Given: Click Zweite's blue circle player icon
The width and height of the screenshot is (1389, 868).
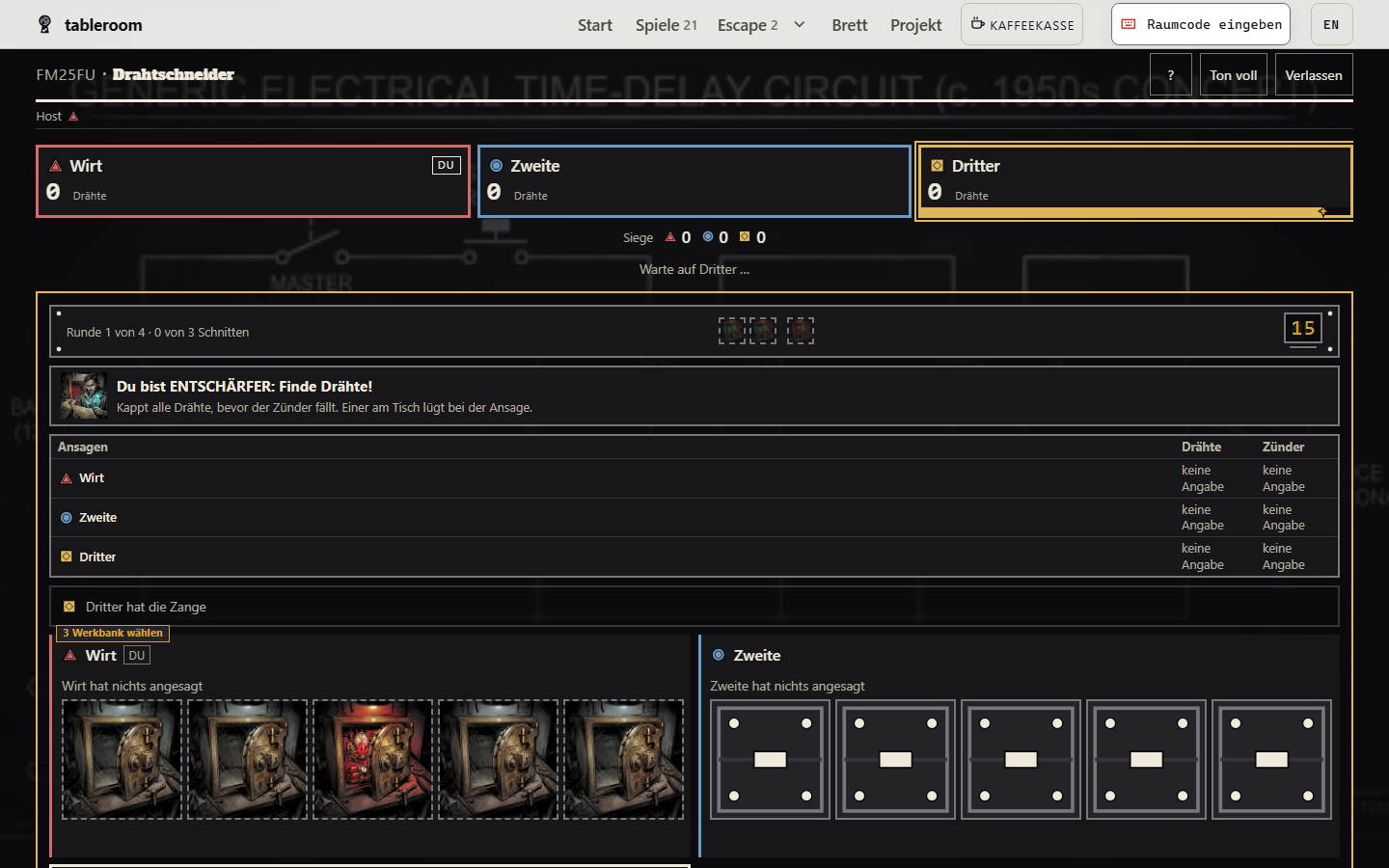Looking at the screenshot, I should click(x=496, y=166).
